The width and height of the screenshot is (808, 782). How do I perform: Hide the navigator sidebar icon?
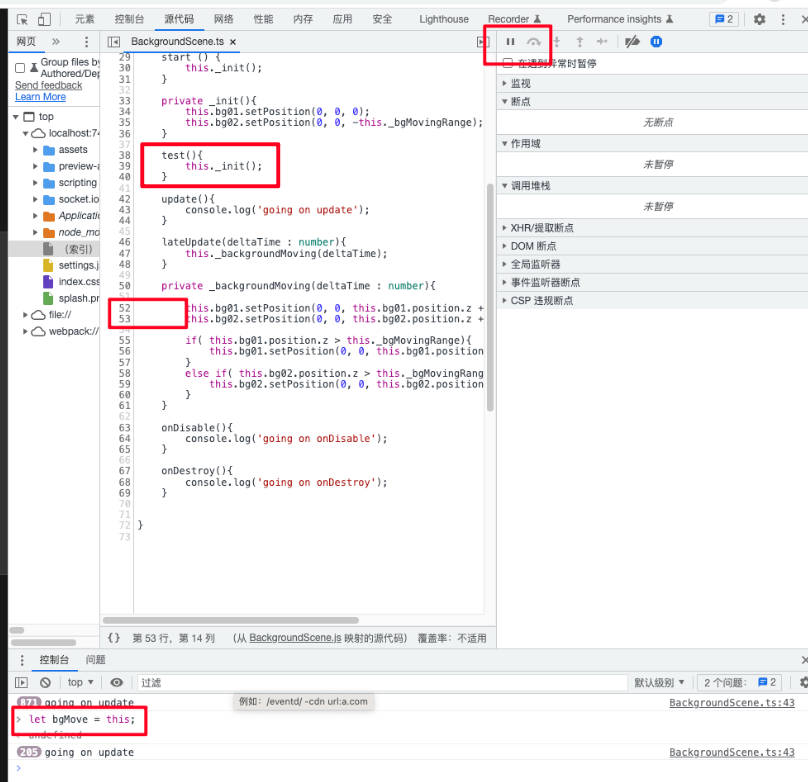(x=114, y=42)
